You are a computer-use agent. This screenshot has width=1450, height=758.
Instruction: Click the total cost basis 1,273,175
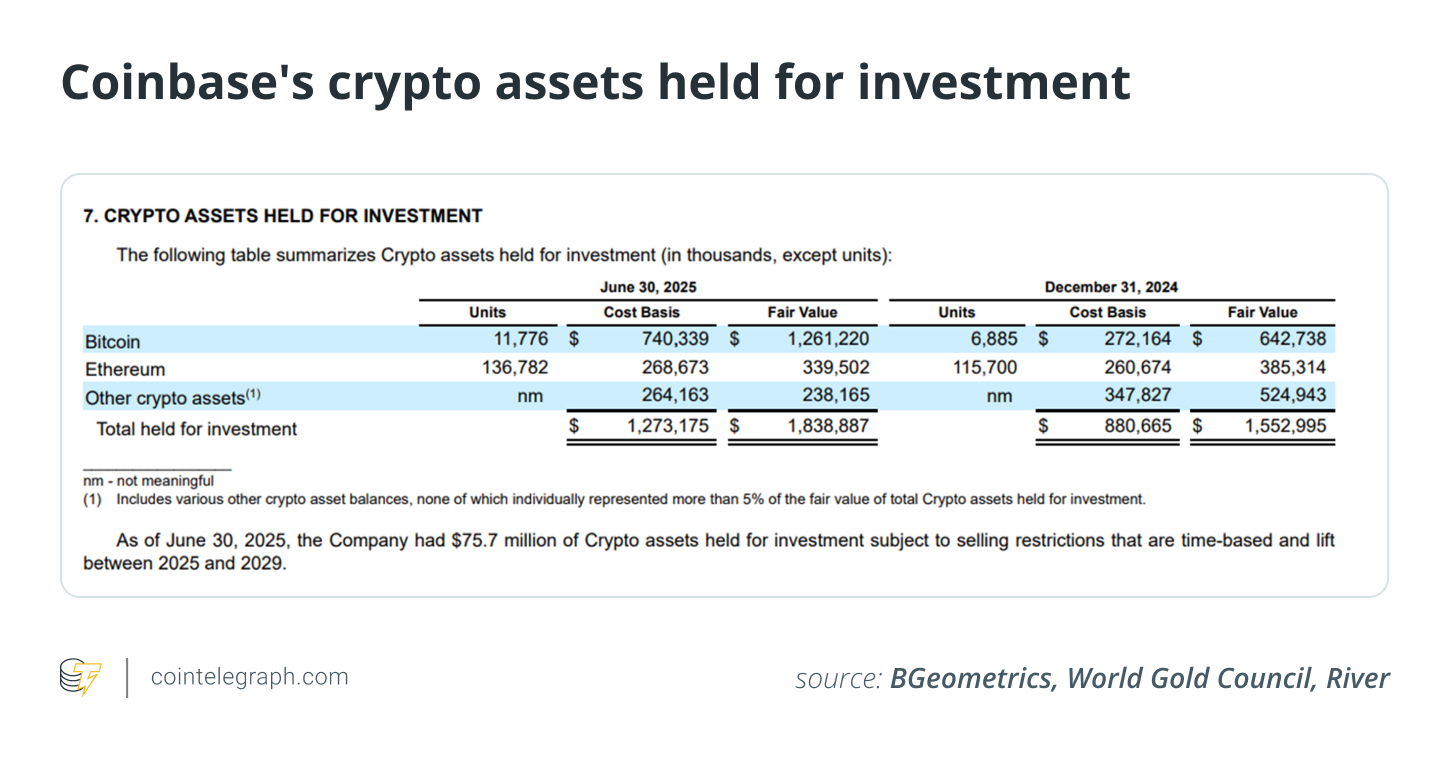[667, 426]
